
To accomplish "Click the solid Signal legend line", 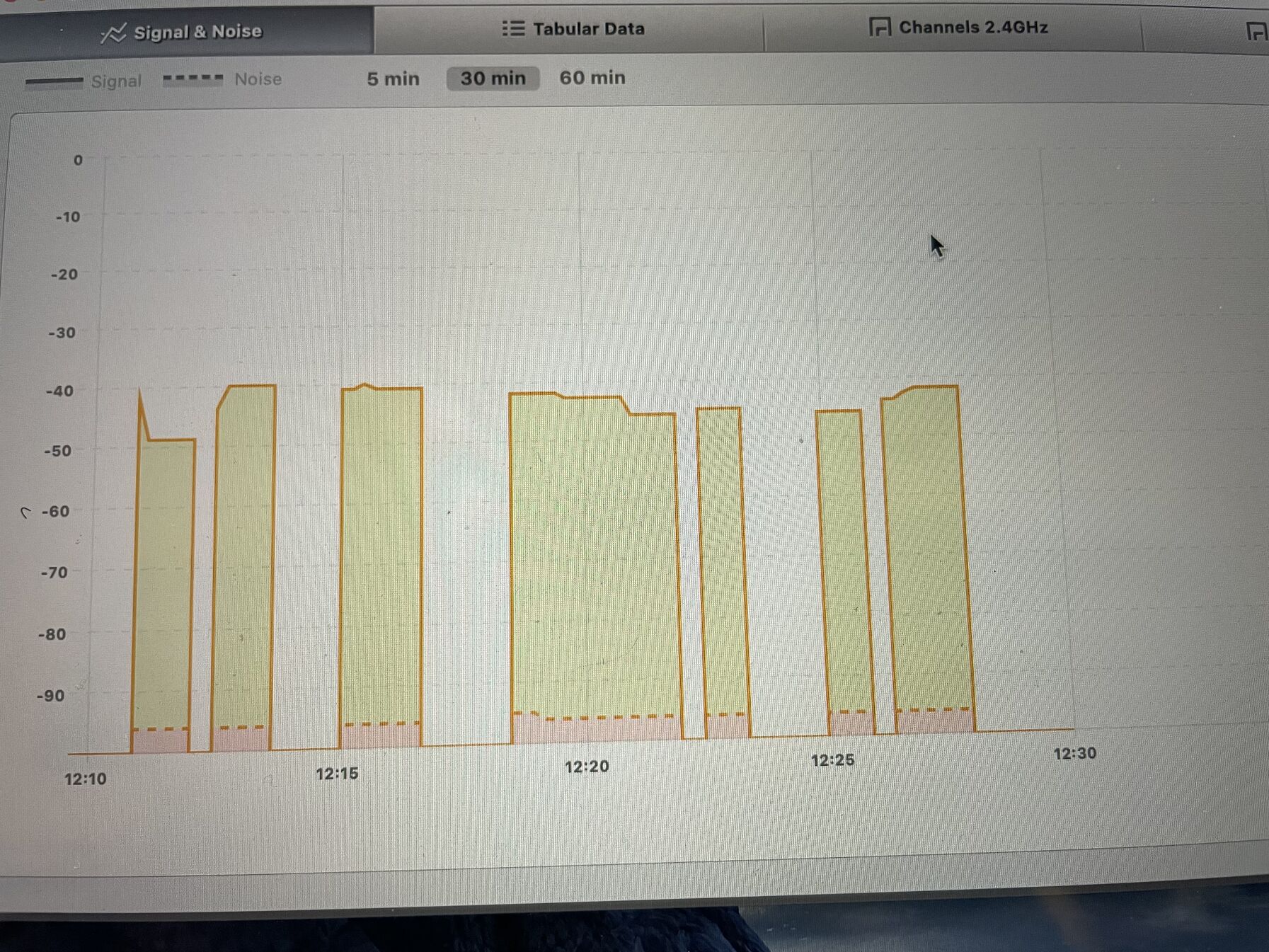I will tap(54, 81).
